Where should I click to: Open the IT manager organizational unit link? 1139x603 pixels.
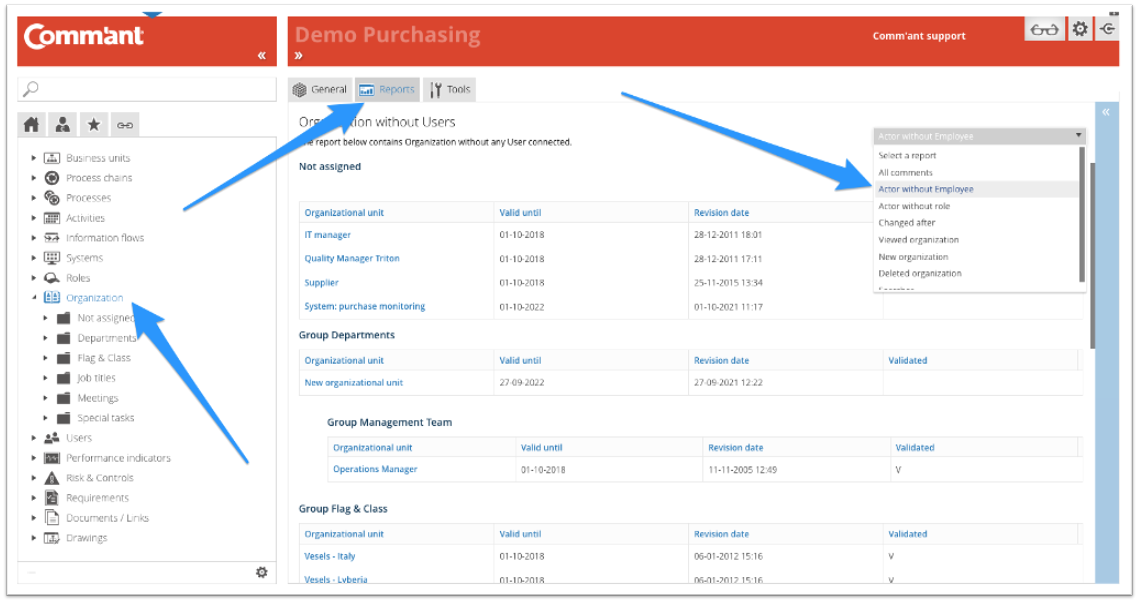(328, 235)
